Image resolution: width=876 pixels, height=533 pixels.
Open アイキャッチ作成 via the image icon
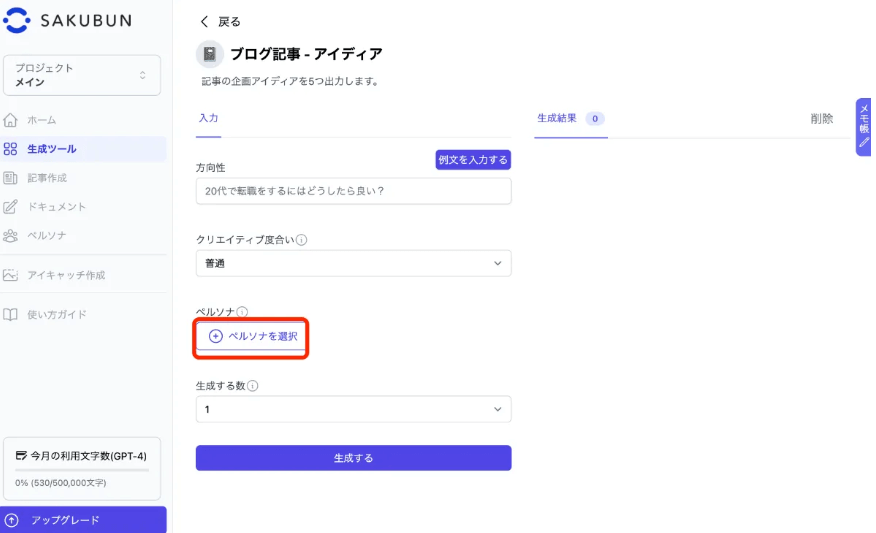point(10,275)
